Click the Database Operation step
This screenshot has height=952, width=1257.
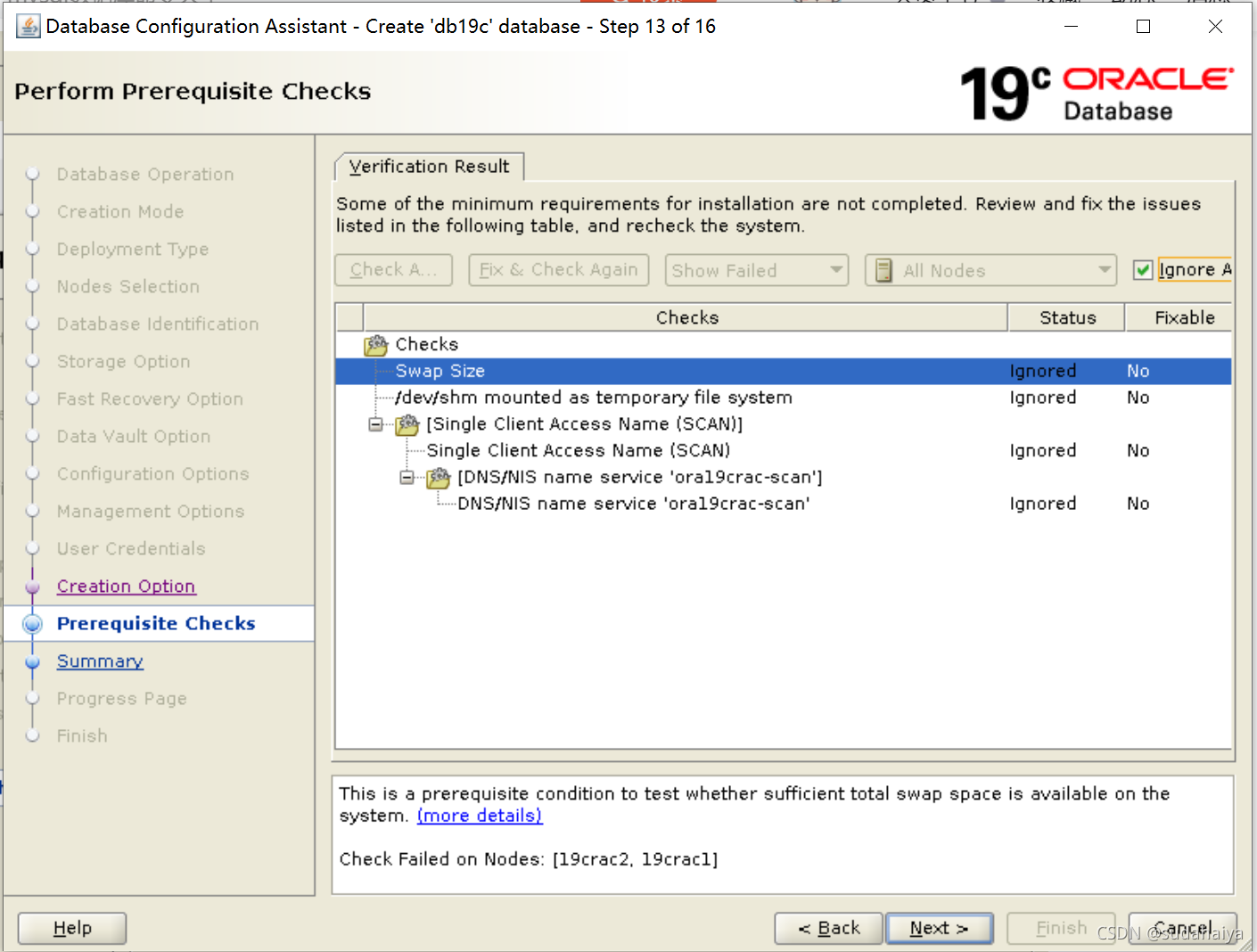145,175
